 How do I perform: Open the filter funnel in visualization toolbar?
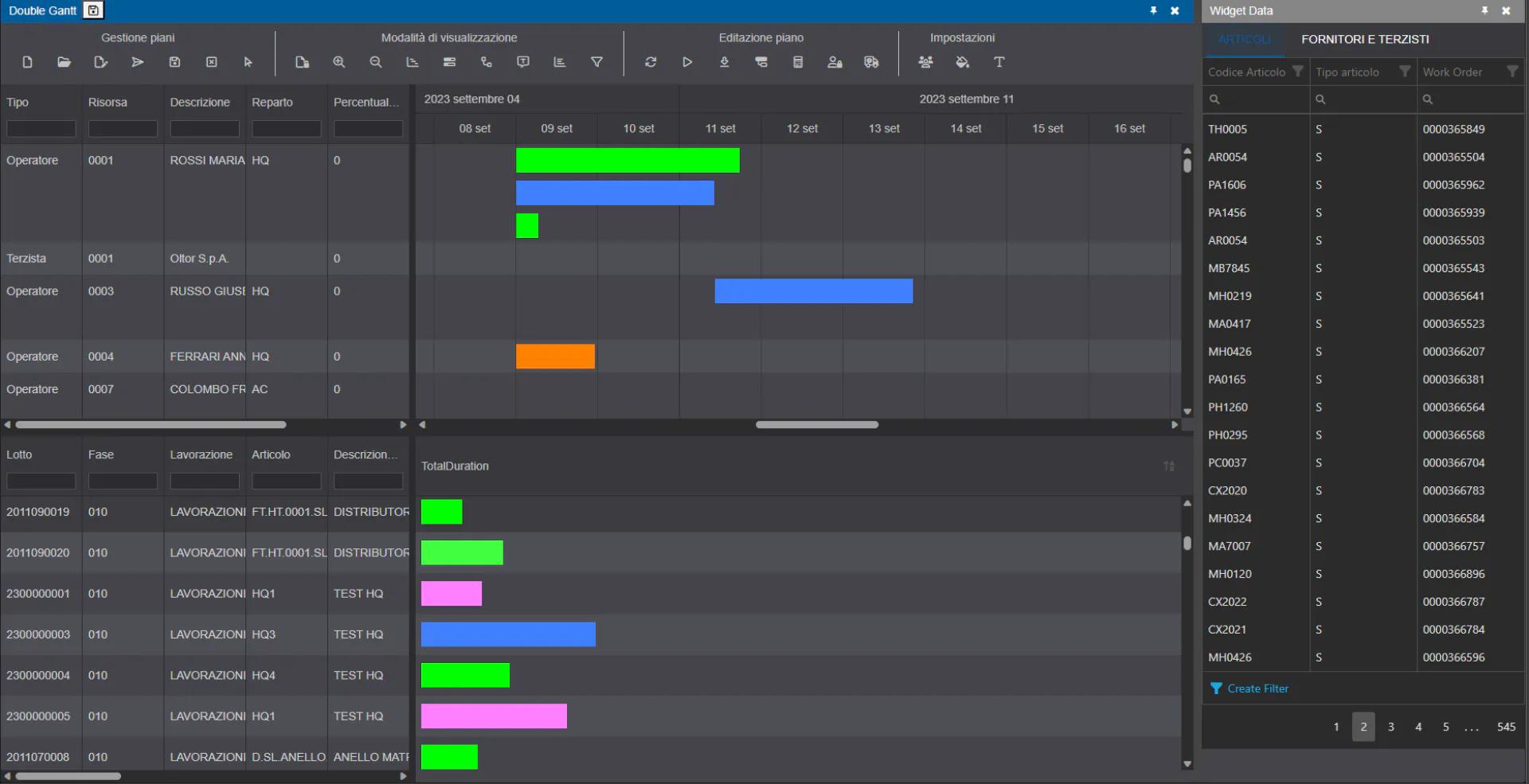(596, 62)
